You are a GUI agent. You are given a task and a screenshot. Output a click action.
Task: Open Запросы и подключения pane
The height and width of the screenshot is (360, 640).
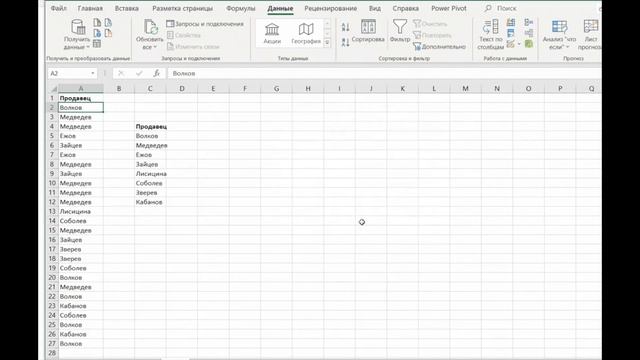pos(205,24)
